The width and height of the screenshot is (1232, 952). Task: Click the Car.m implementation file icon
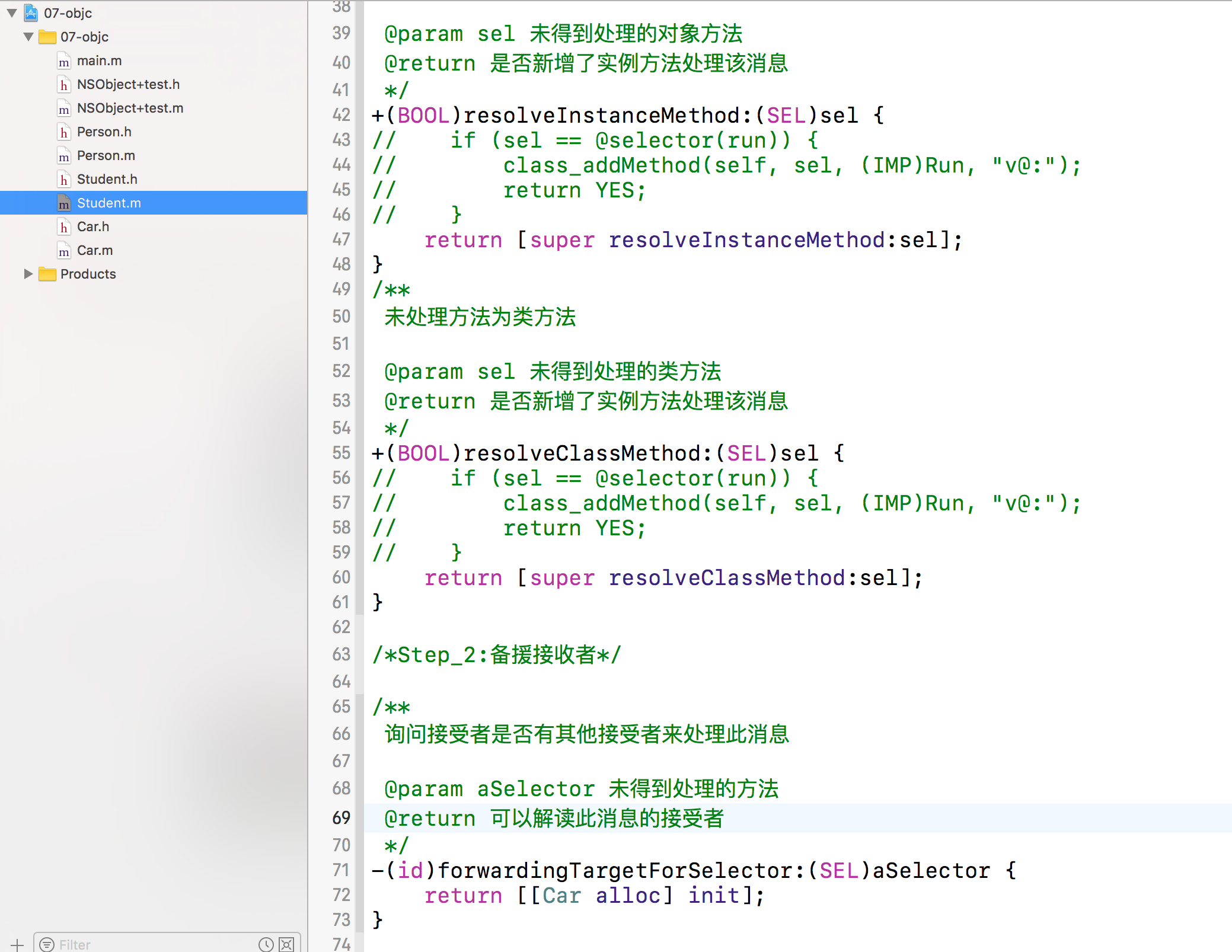(64, 251)
